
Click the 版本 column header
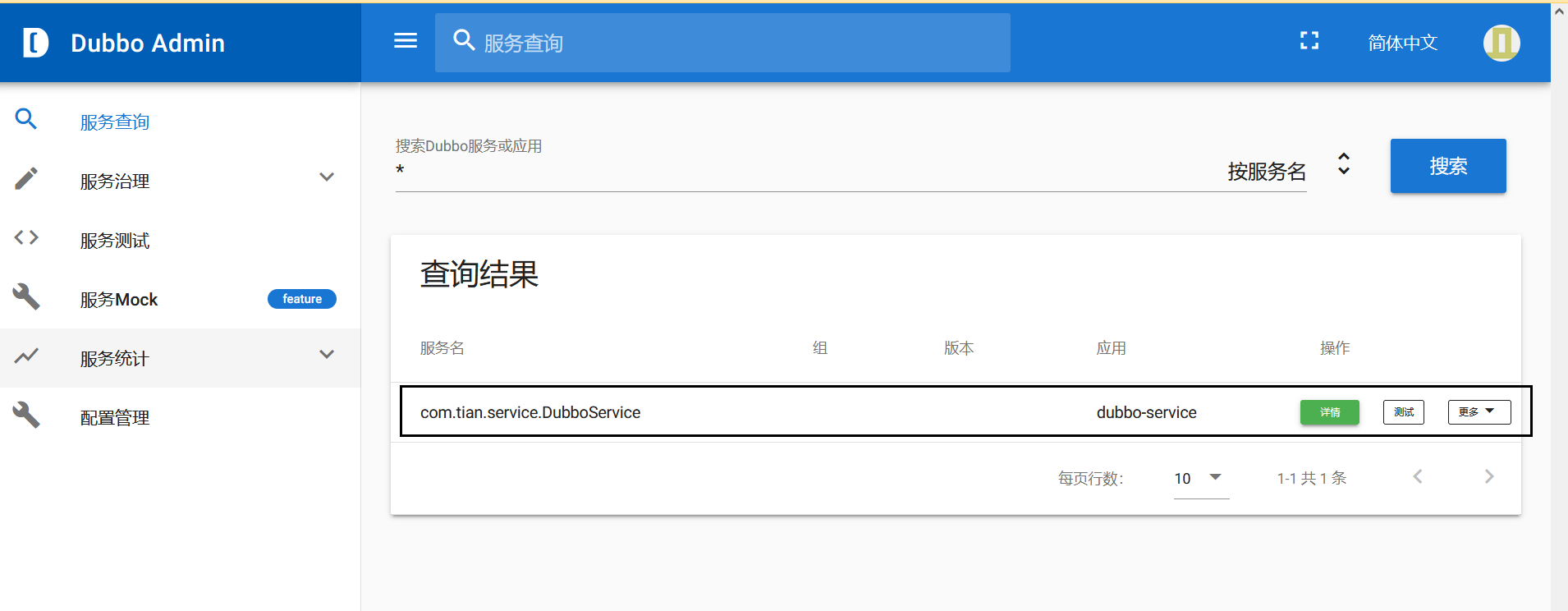[959, 348]
